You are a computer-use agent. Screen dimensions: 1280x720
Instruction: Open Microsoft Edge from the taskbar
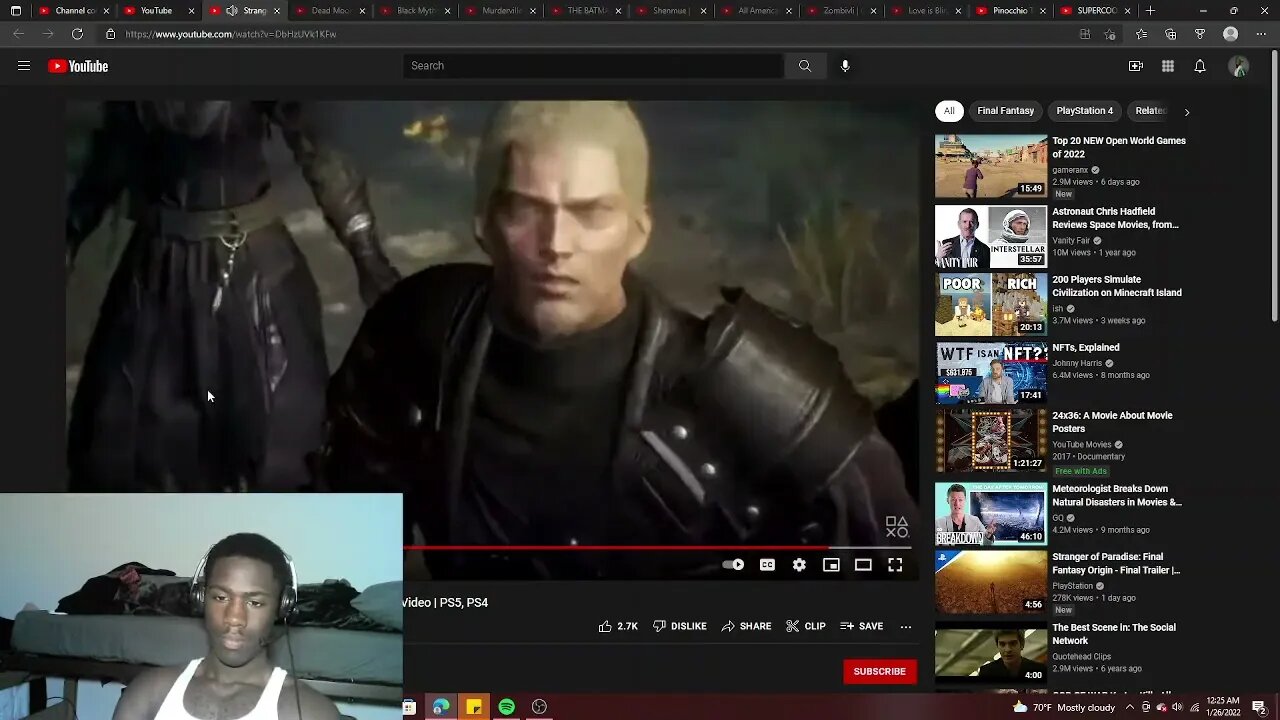tap(441, 707)
